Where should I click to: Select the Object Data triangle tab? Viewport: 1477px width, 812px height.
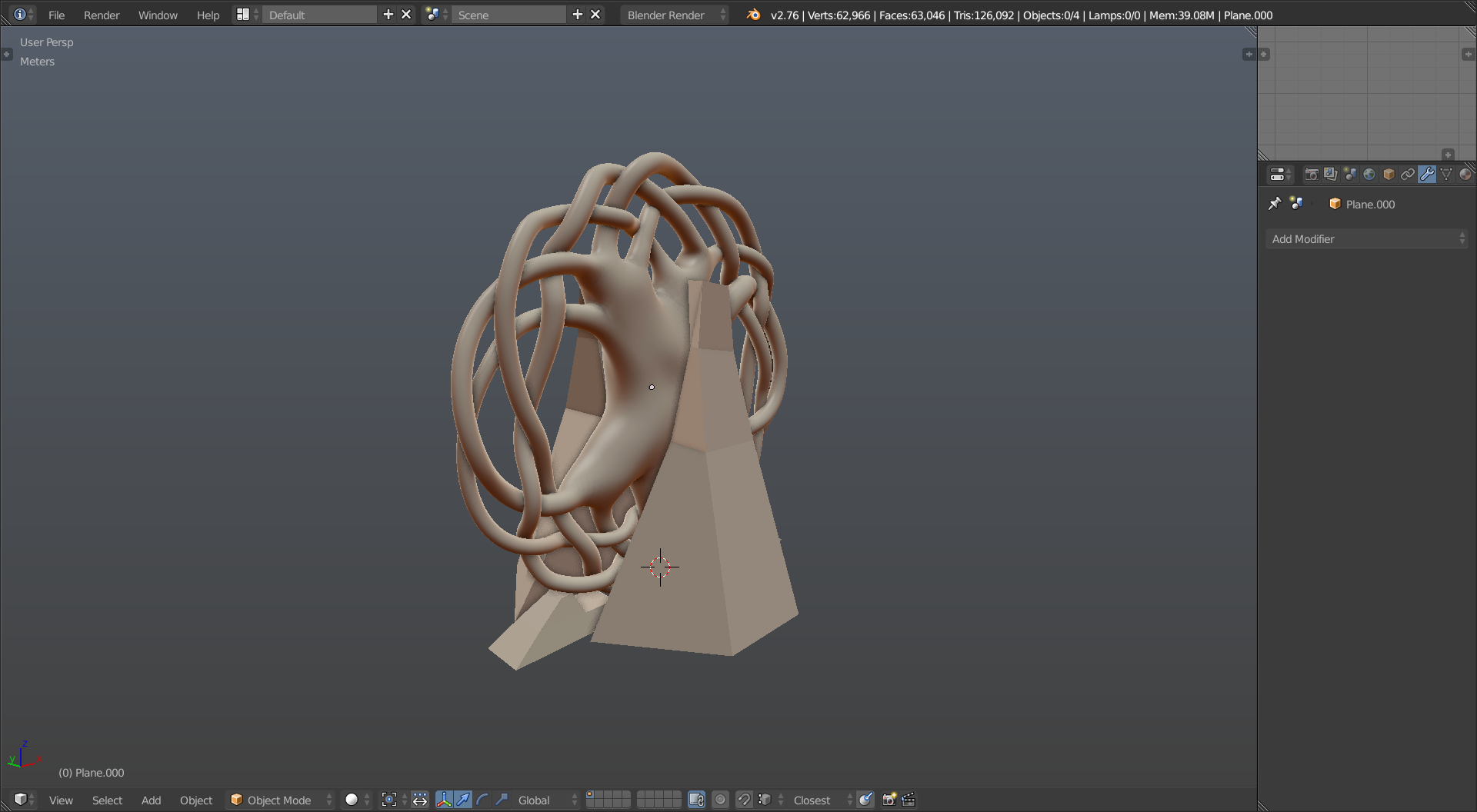tap(1446, 175)
